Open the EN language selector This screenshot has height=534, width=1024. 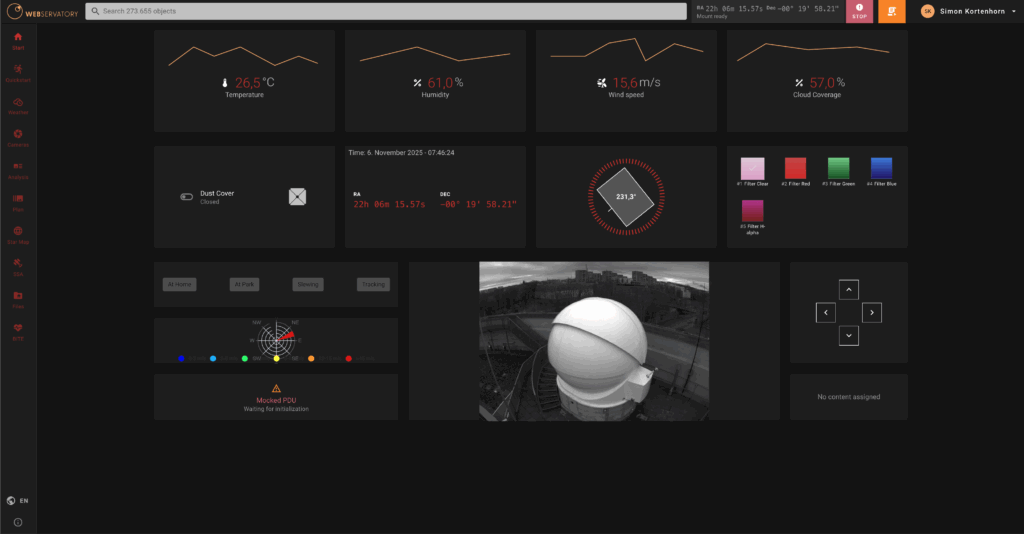click(17, 500)
